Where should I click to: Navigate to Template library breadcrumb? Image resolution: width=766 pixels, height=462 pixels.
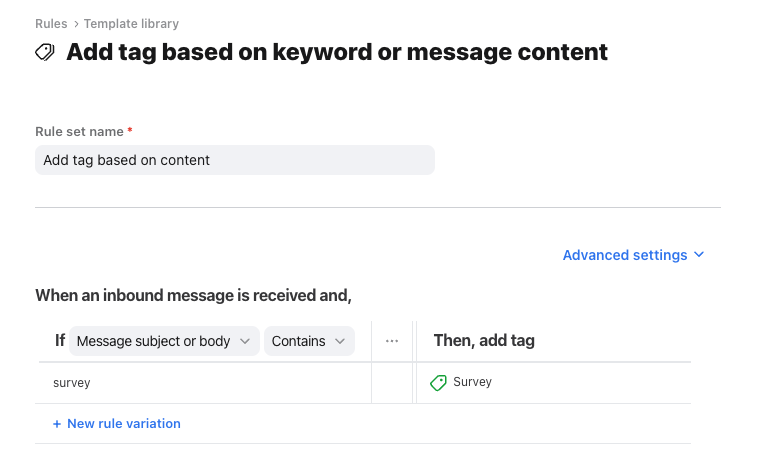point(131,23)
